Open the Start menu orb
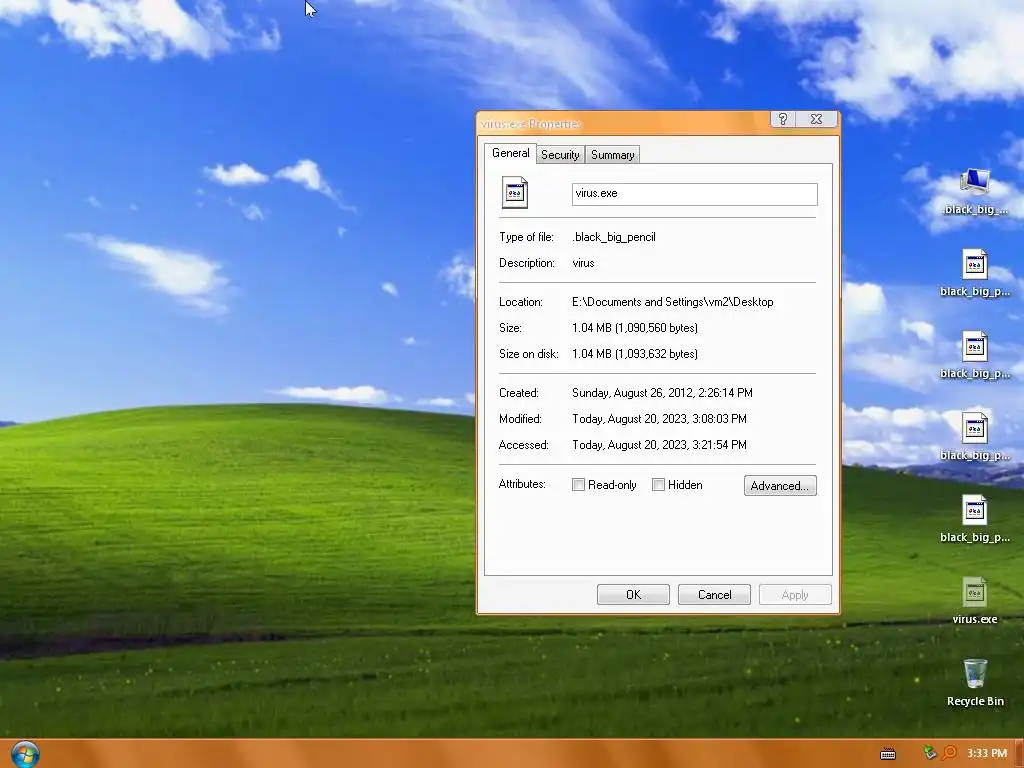The image size is (1024, 768). (x=25, y=754)
